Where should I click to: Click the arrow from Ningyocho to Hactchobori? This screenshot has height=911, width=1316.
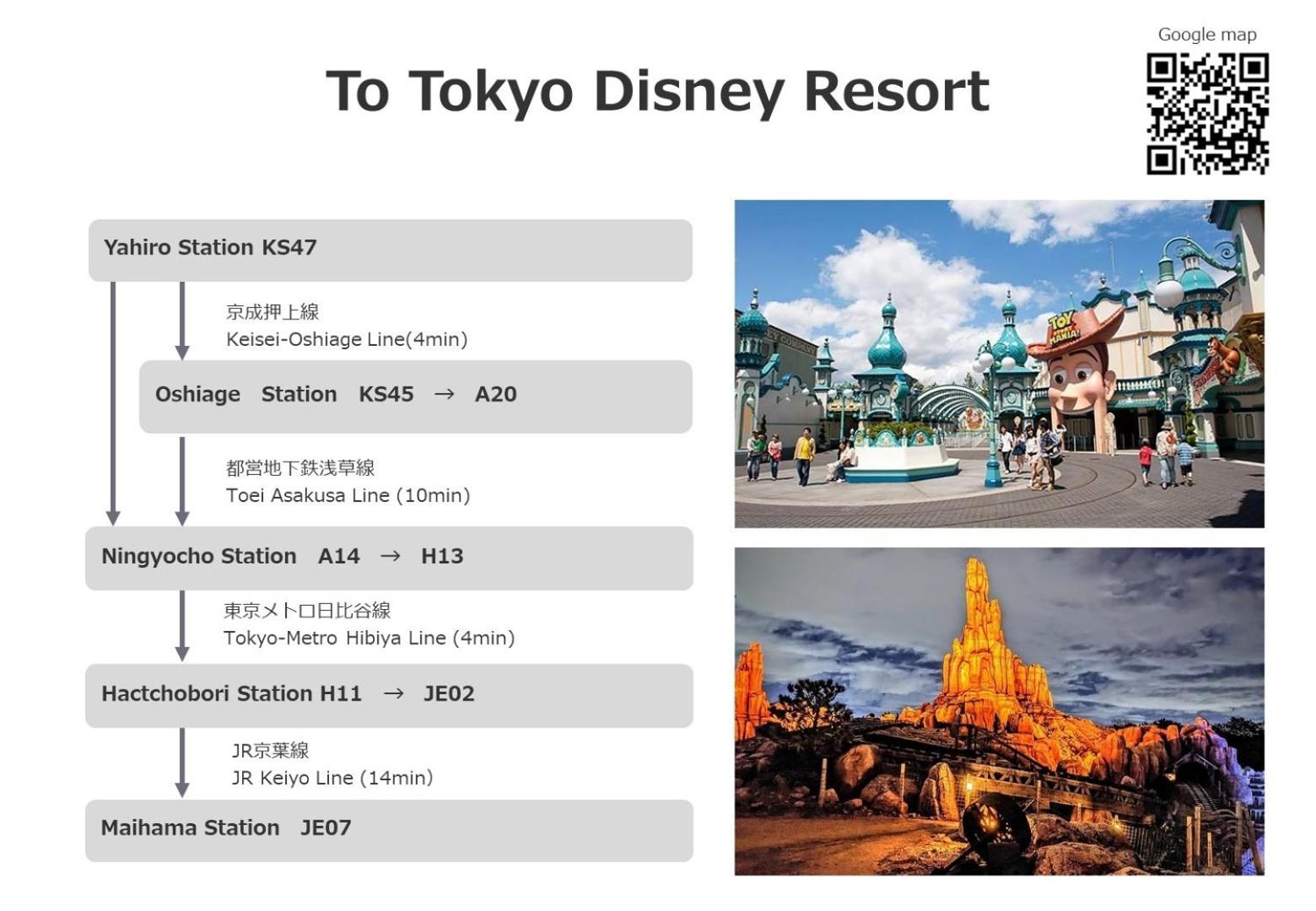(181, 626)
